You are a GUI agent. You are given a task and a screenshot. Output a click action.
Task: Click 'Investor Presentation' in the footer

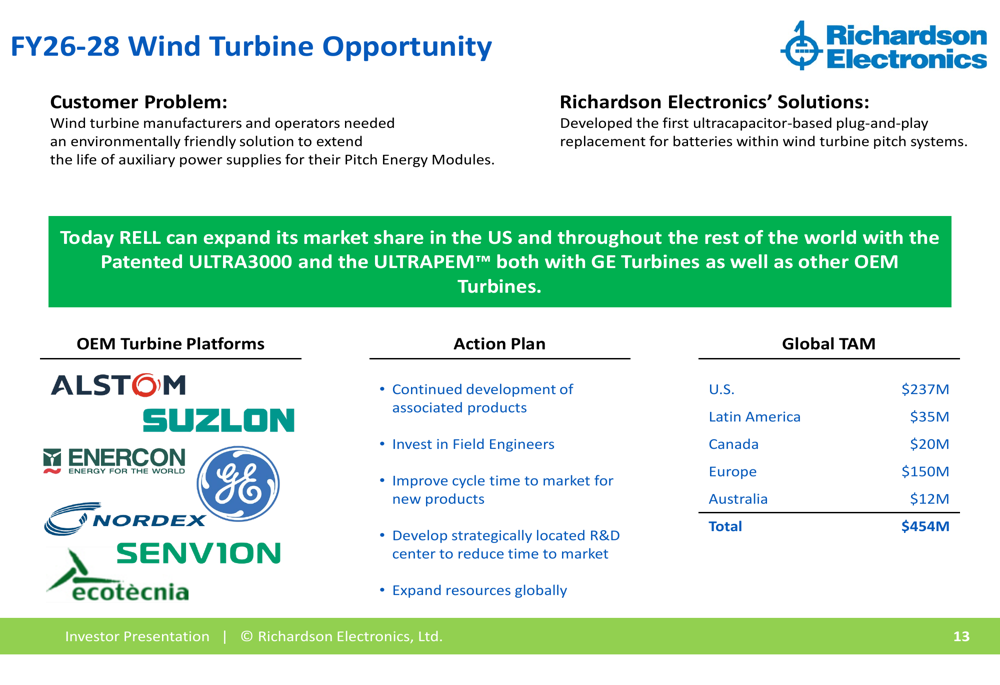click(137, 637)
